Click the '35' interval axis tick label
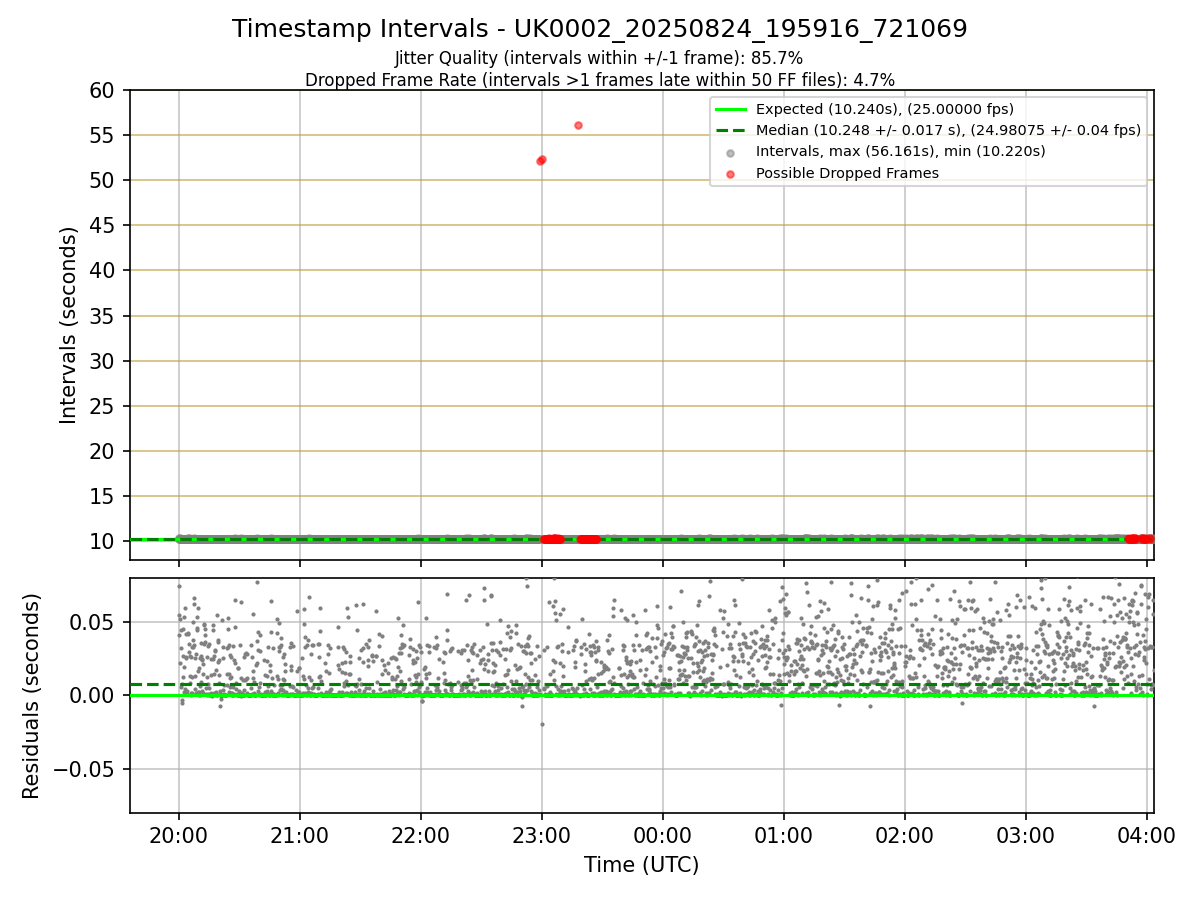Image resolution: width=1200 pixels, height=900 pixels. pyautogui.click(x=103, y=316)
